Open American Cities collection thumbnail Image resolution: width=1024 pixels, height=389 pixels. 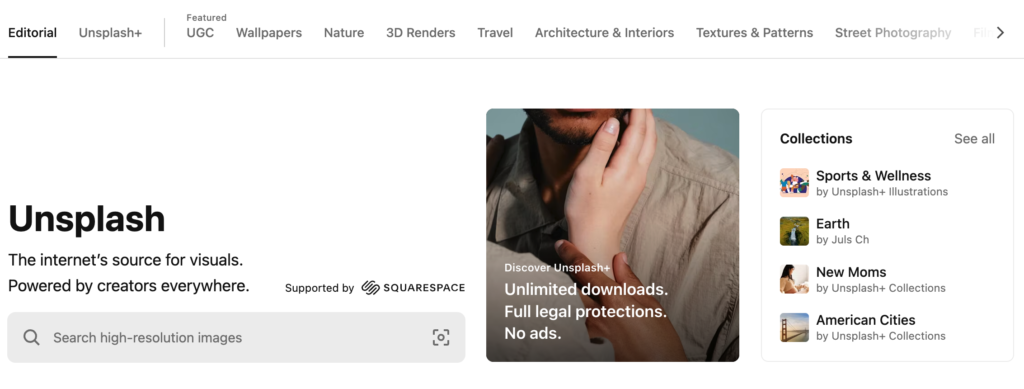coord(794,328)
